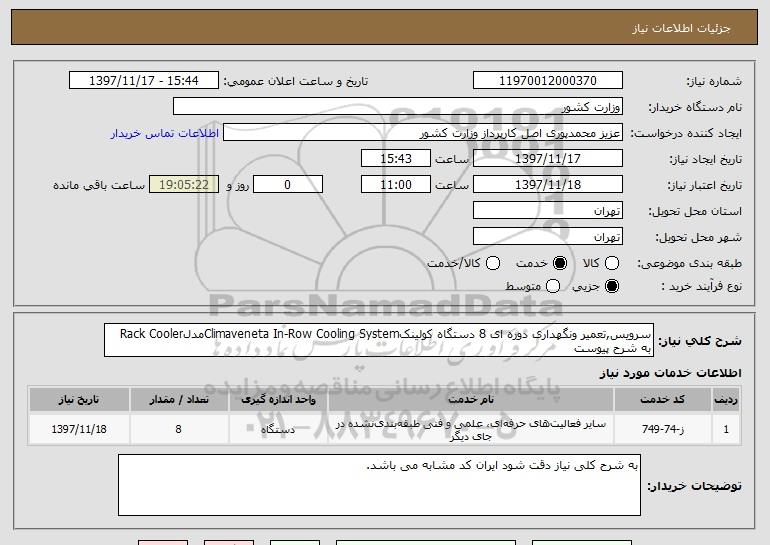Click the requester name field عزیز محمدپوری

[423, 133]
